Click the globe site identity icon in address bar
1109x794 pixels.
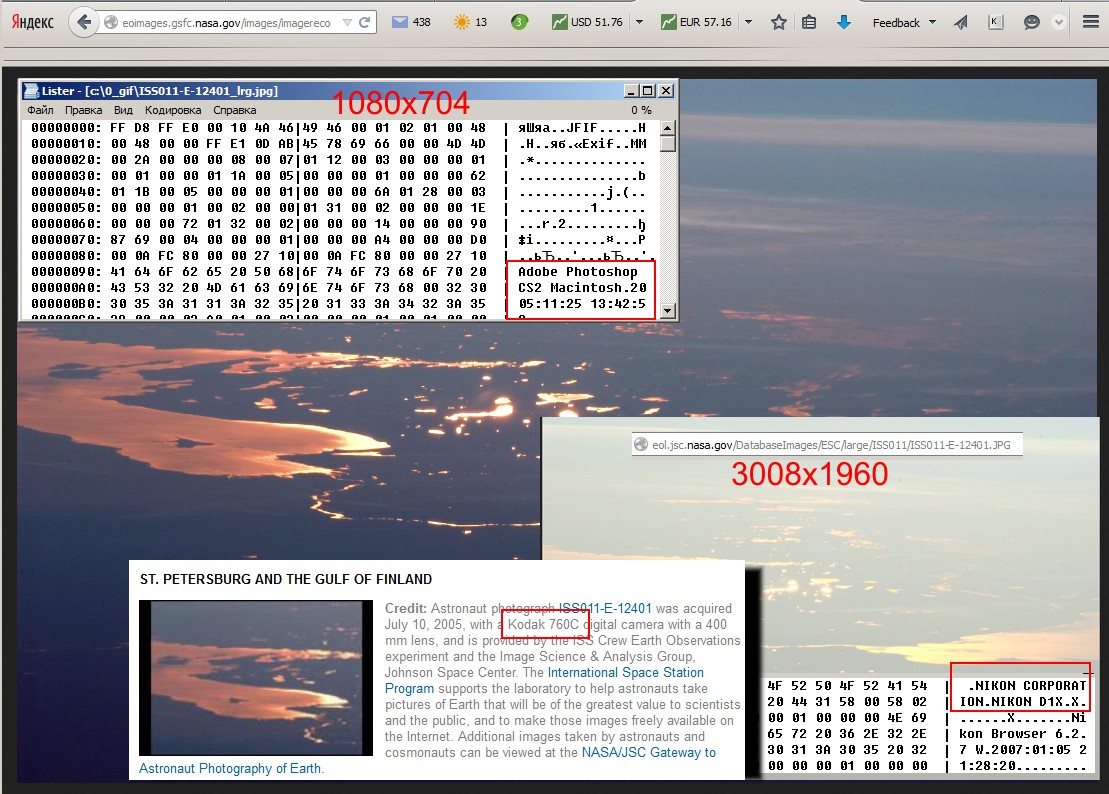tap(111, 23)
